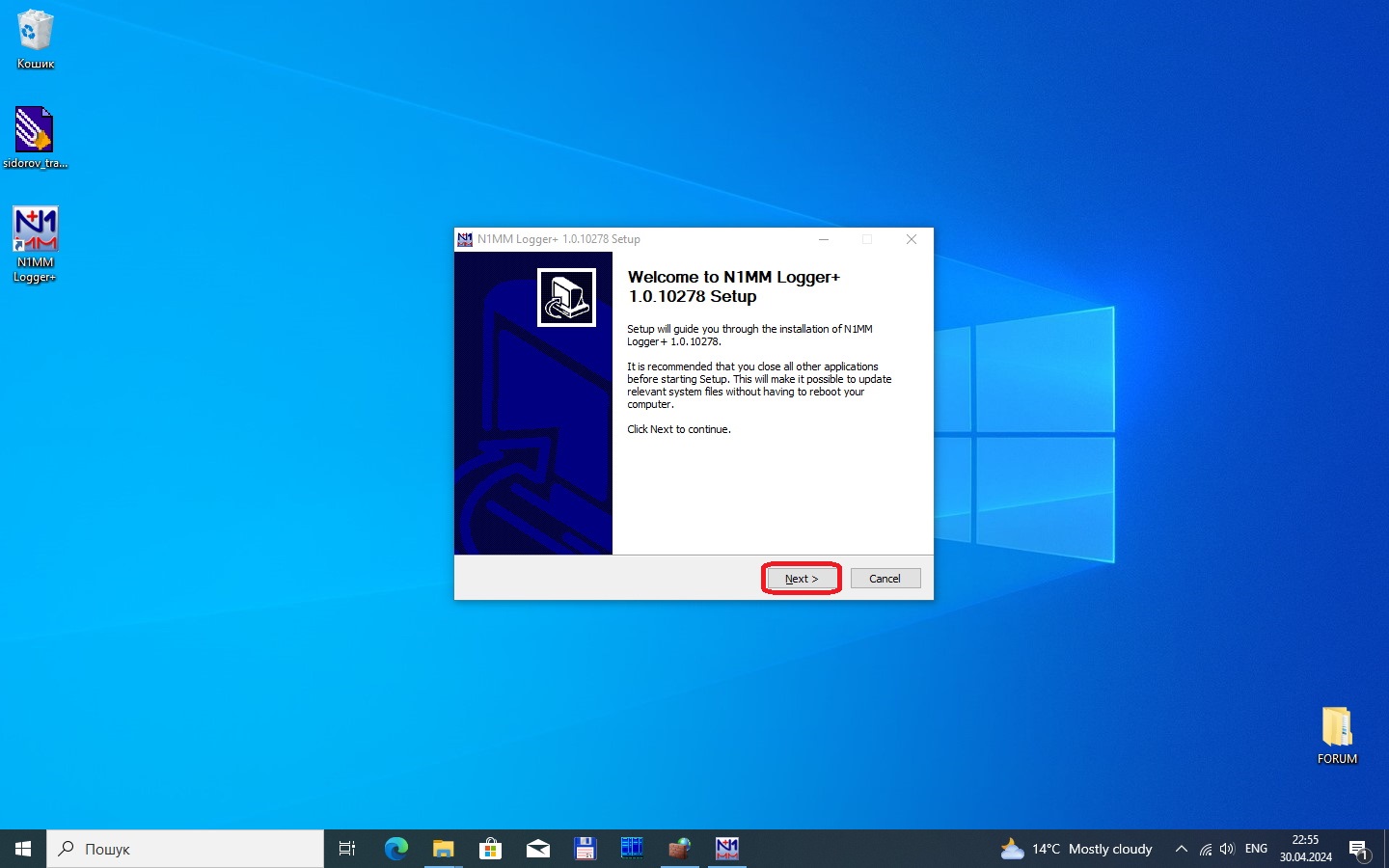The height and width of the screenshot is (868, 1389).
Task: Open the clock showing 22:55
Action: (1305, 849)
